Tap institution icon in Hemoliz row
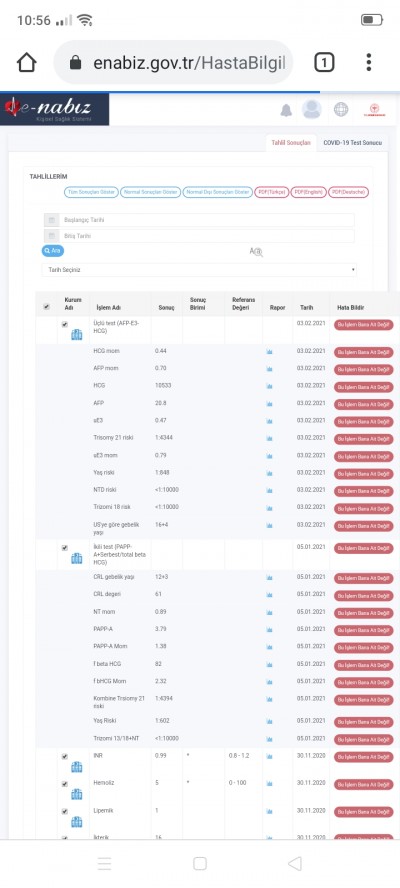Image resolution: width=400 pixels, height=888 pixels. click(76, 794)
